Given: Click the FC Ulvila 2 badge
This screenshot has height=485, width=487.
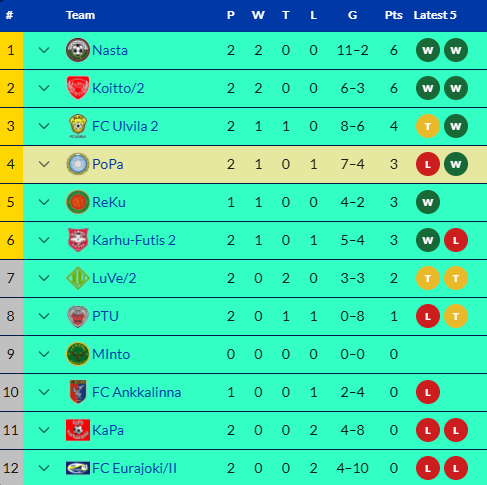Looking at the screenshot, I should pyautogui.click(x=78, y=126).
